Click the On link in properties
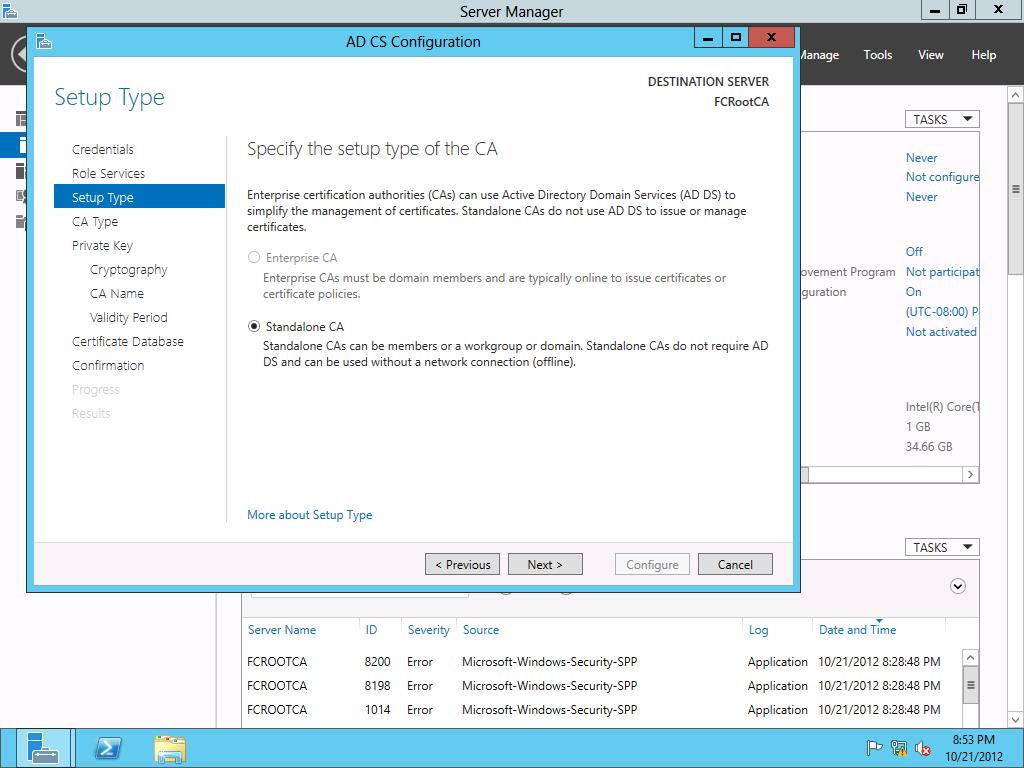The width and height of the screenshot is (1024, 768). point(914,292)
